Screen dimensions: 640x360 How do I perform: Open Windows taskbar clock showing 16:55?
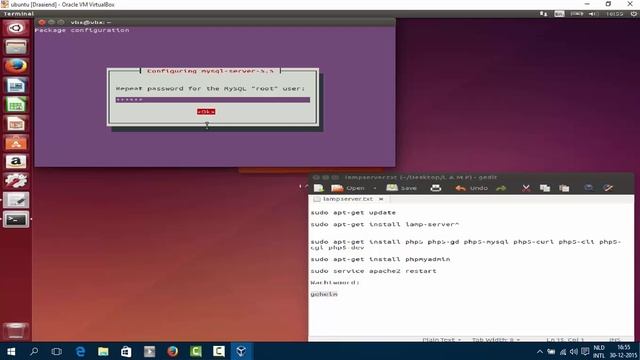[623, 352]
